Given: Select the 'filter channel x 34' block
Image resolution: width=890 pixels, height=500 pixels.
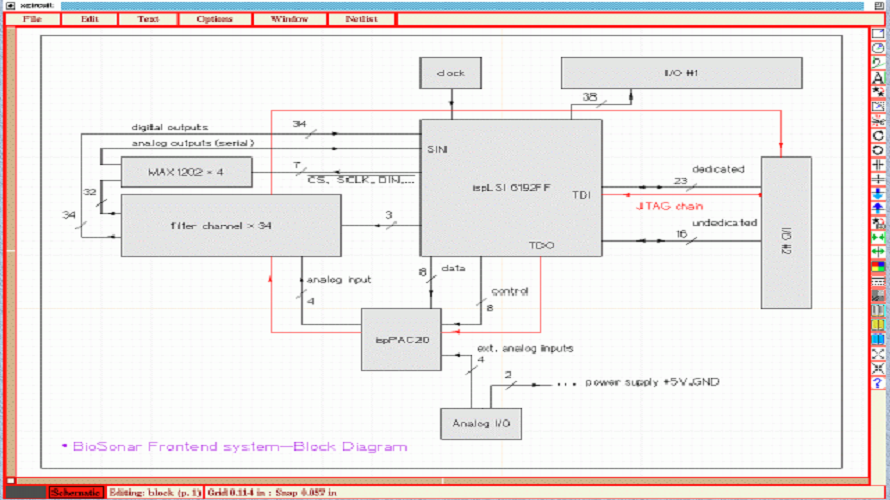Looking at the screenshot, I should pyautogui.click(x=231, y=225).
